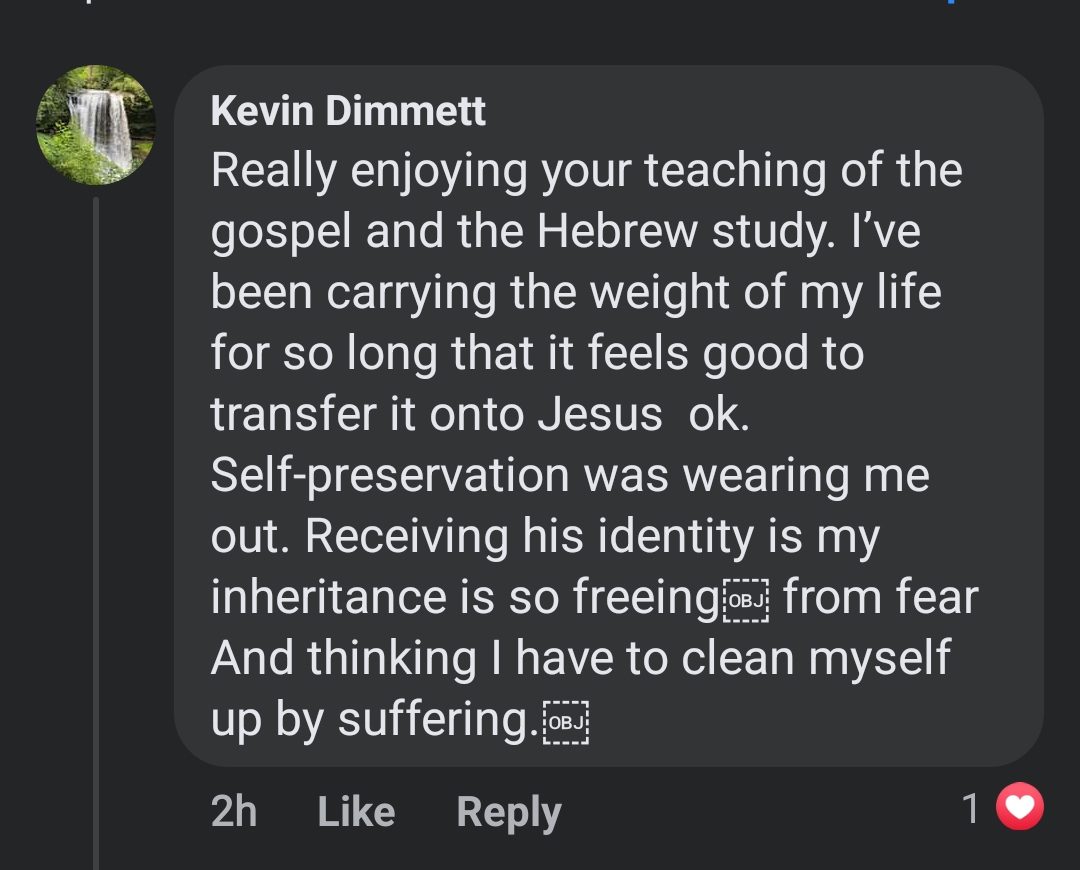This screenshot has height=870, width=1080.
Task: Open Kevin Dimmett's waterfall profile picture
Action: (96, 126)
